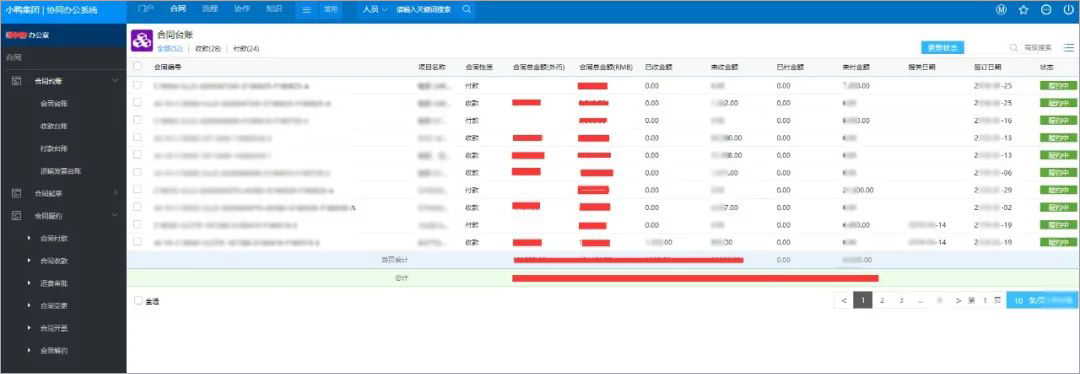This screenshot has width=1080, height=374.
Task: Select the 付款 row signed on -25
Action: [137, 85]
